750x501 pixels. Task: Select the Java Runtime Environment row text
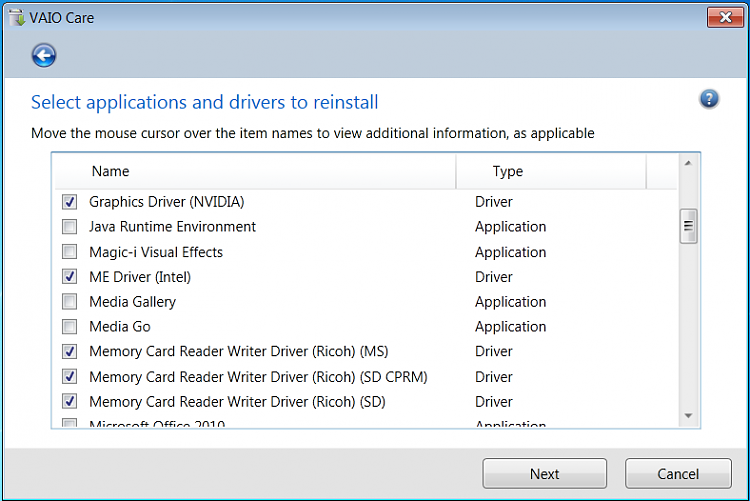[172, 227]
